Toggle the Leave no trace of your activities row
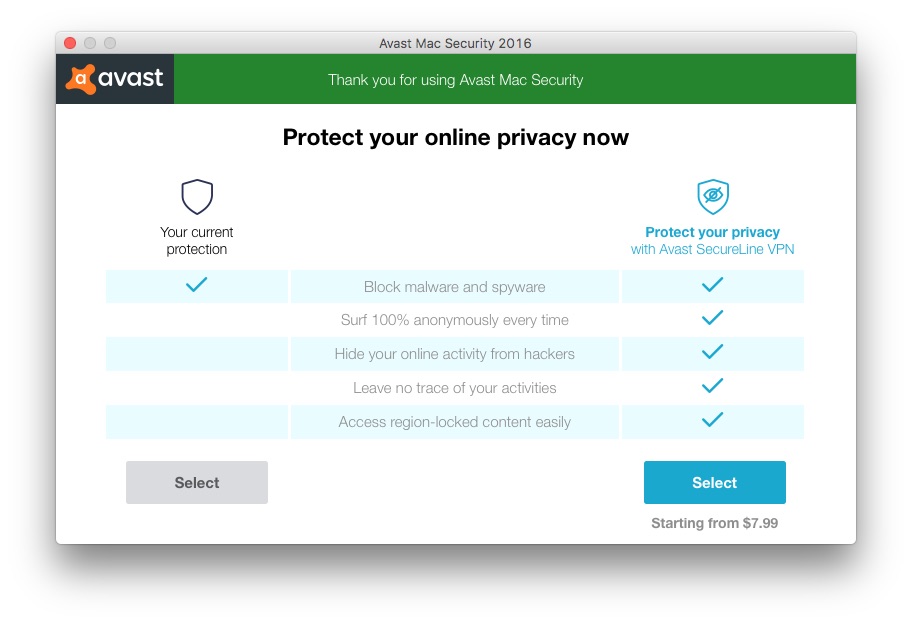912x624 pixels. [x=454, y=387]
